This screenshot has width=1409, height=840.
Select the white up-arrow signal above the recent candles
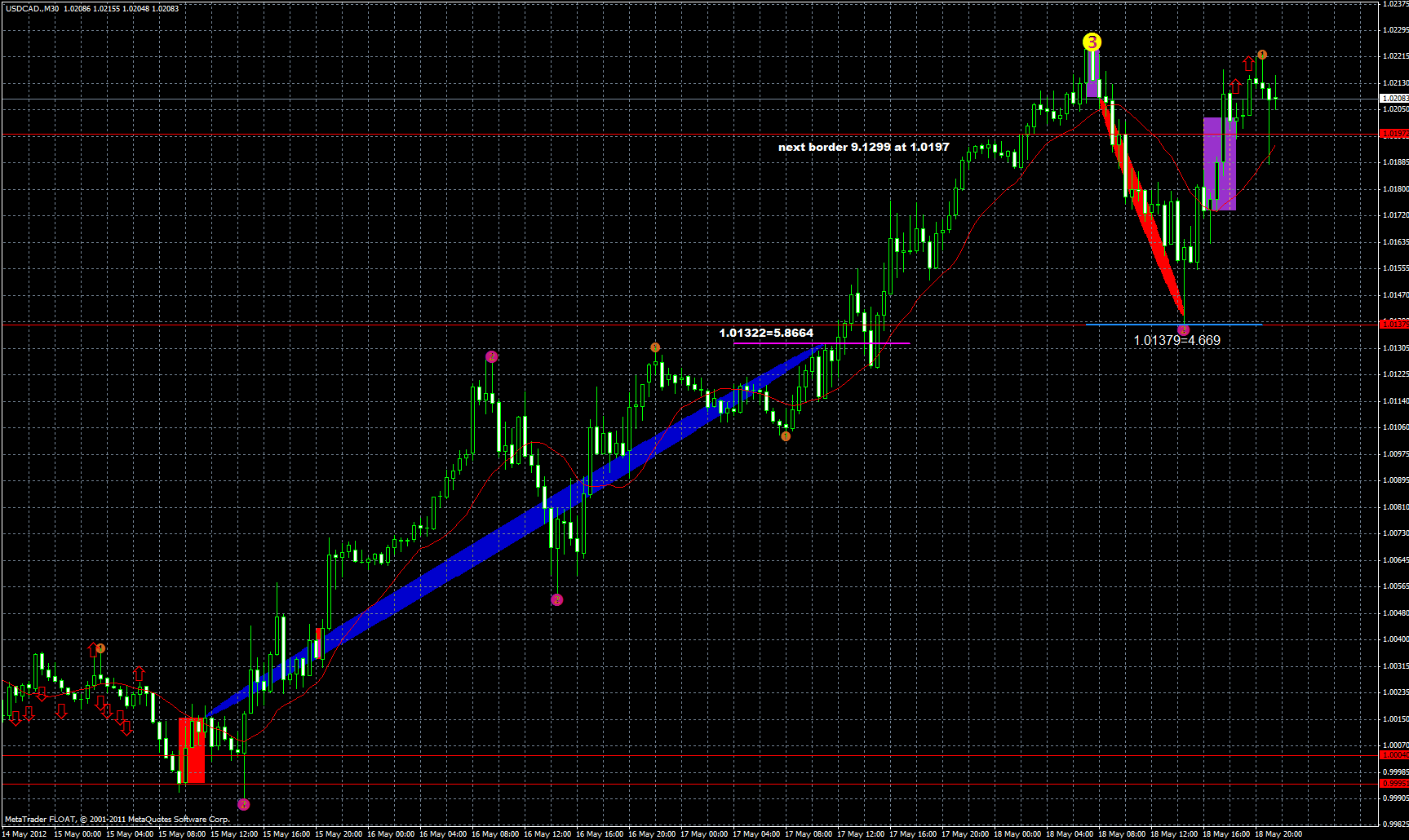pos(1235,86)
